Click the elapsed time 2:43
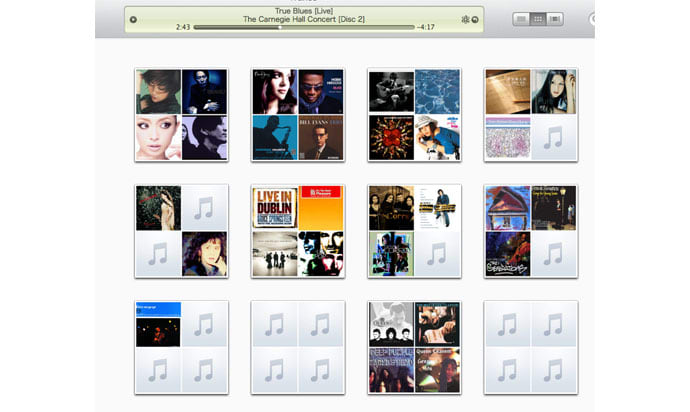 [183, 27]
